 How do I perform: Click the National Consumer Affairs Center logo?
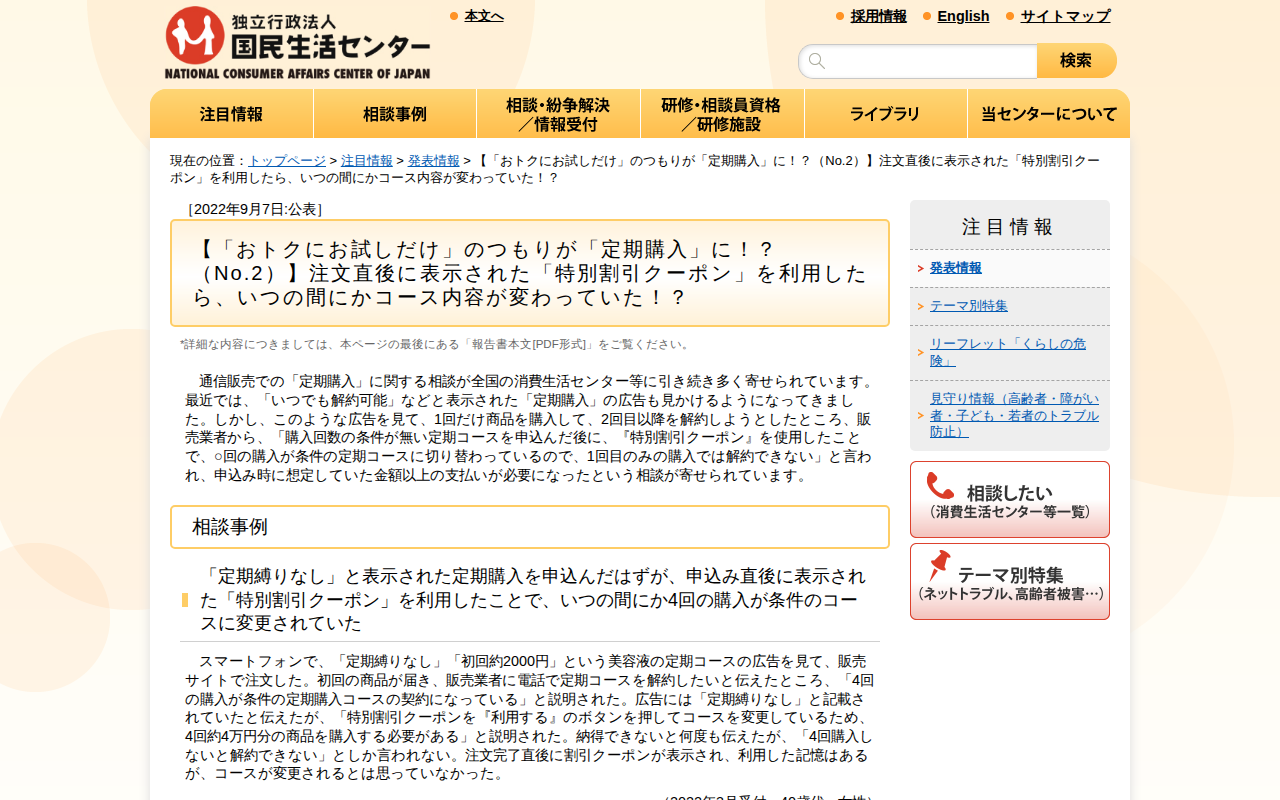tap(298, 43)
